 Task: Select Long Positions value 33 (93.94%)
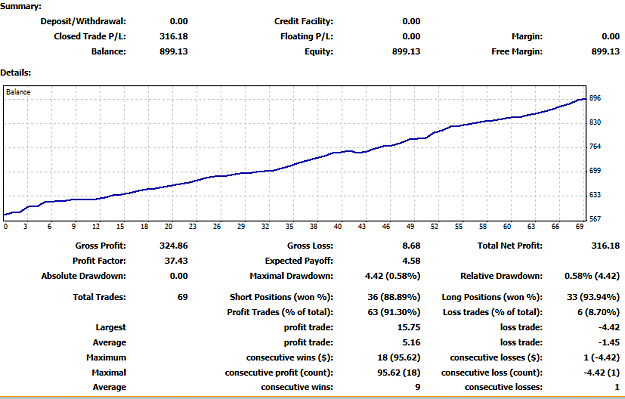click(x=593, y=297)
